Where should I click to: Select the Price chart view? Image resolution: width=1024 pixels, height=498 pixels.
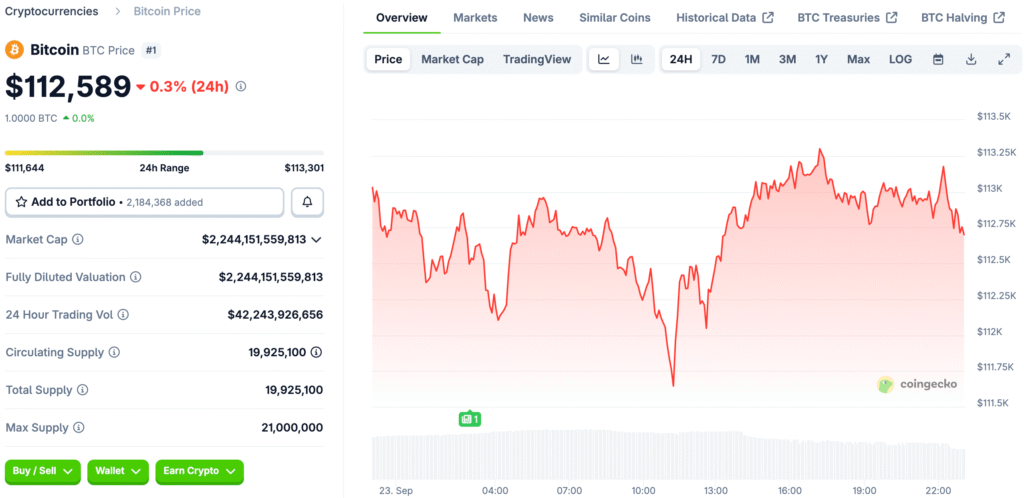click(388, 59)
